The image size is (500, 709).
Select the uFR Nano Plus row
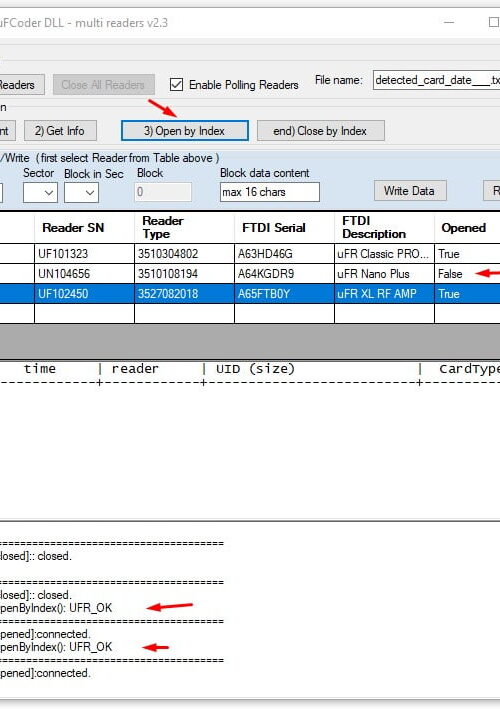click(250, 274)
